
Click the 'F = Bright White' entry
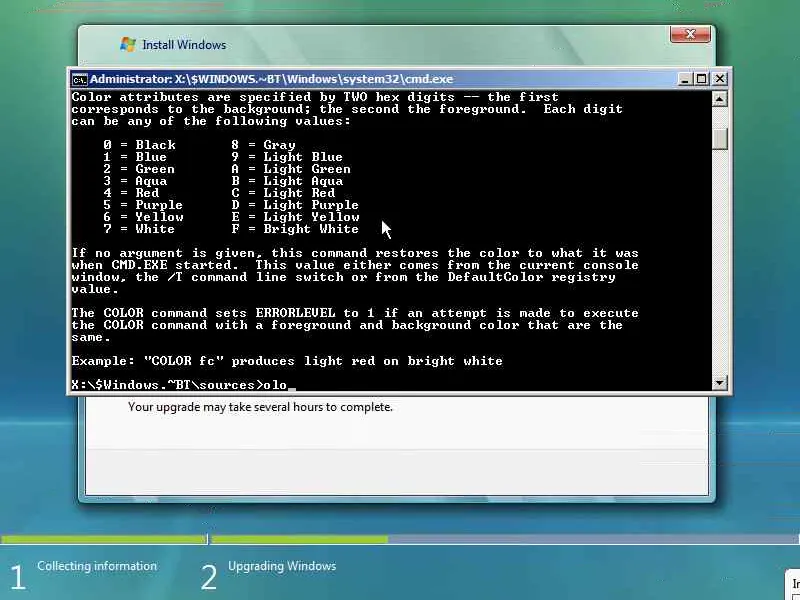[x=295, y=229]
